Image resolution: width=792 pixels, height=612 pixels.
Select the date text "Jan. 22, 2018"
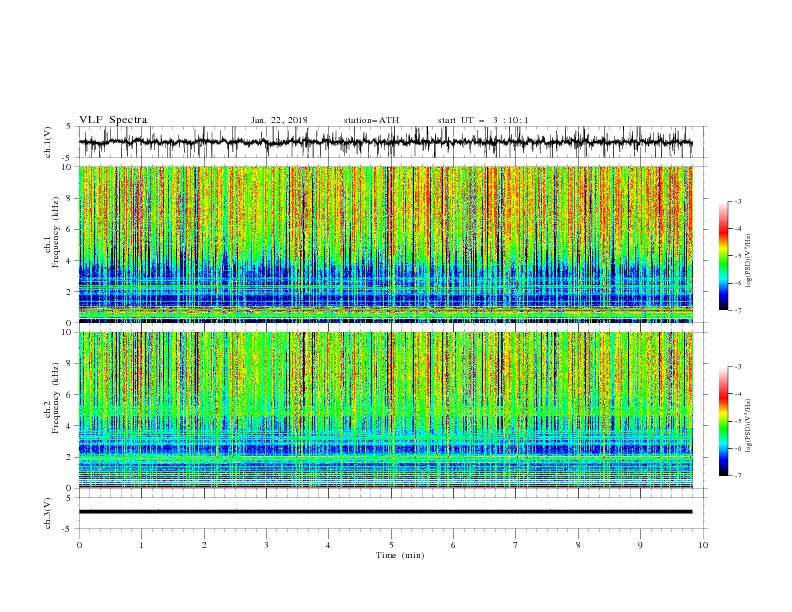(279, 120)
